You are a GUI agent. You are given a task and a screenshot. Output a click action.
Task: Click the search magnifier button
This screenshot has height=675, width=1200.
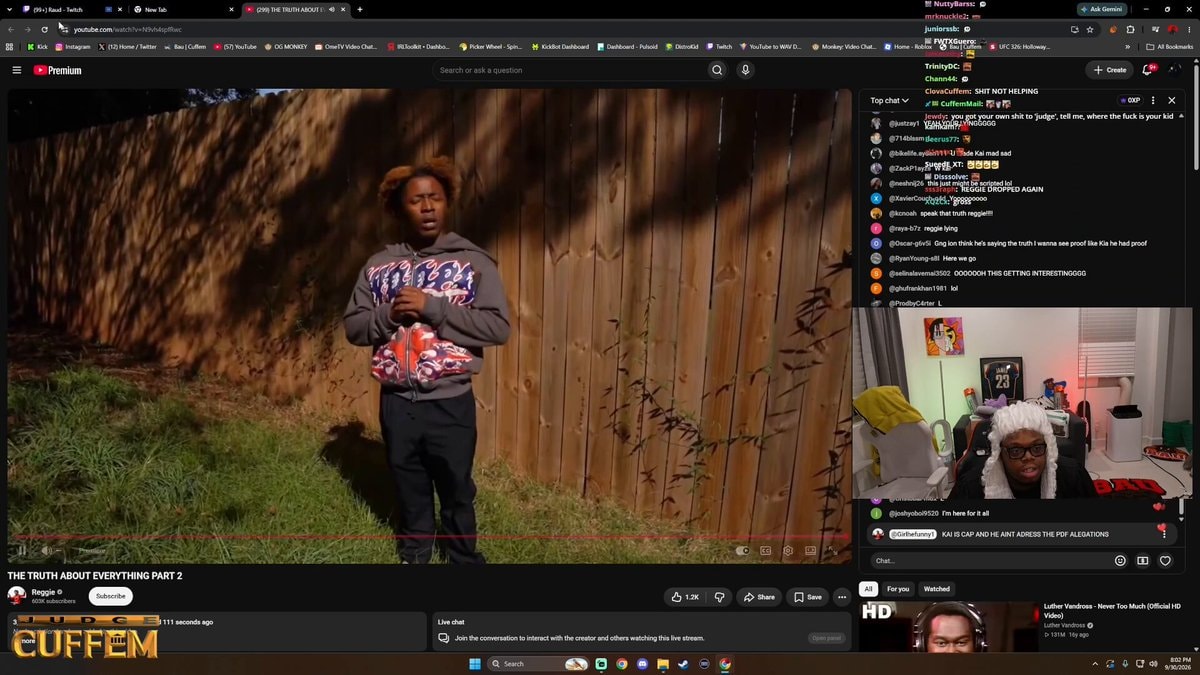pyautogui.click(x=716, y=70)
